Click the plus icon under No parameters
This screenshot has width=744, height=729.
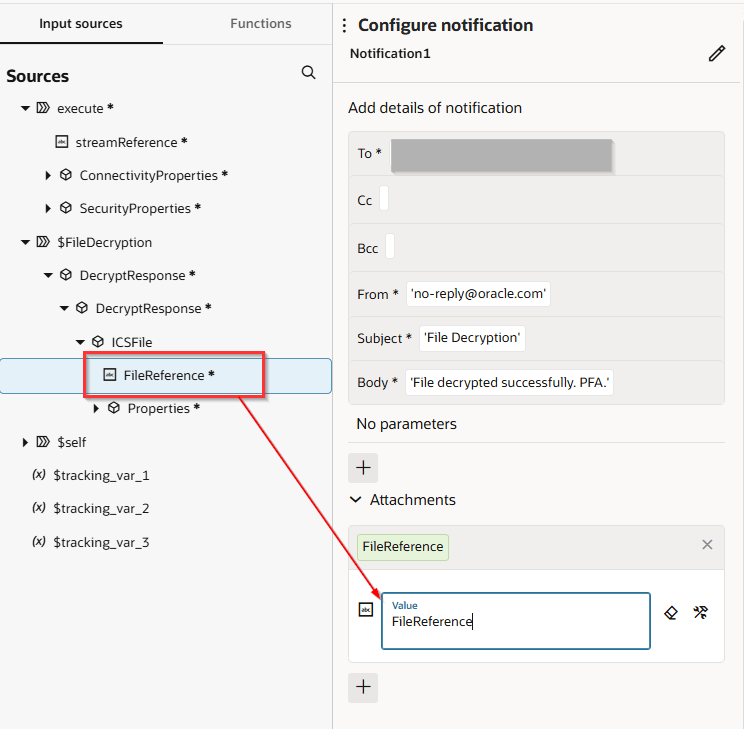click(363, 467)
